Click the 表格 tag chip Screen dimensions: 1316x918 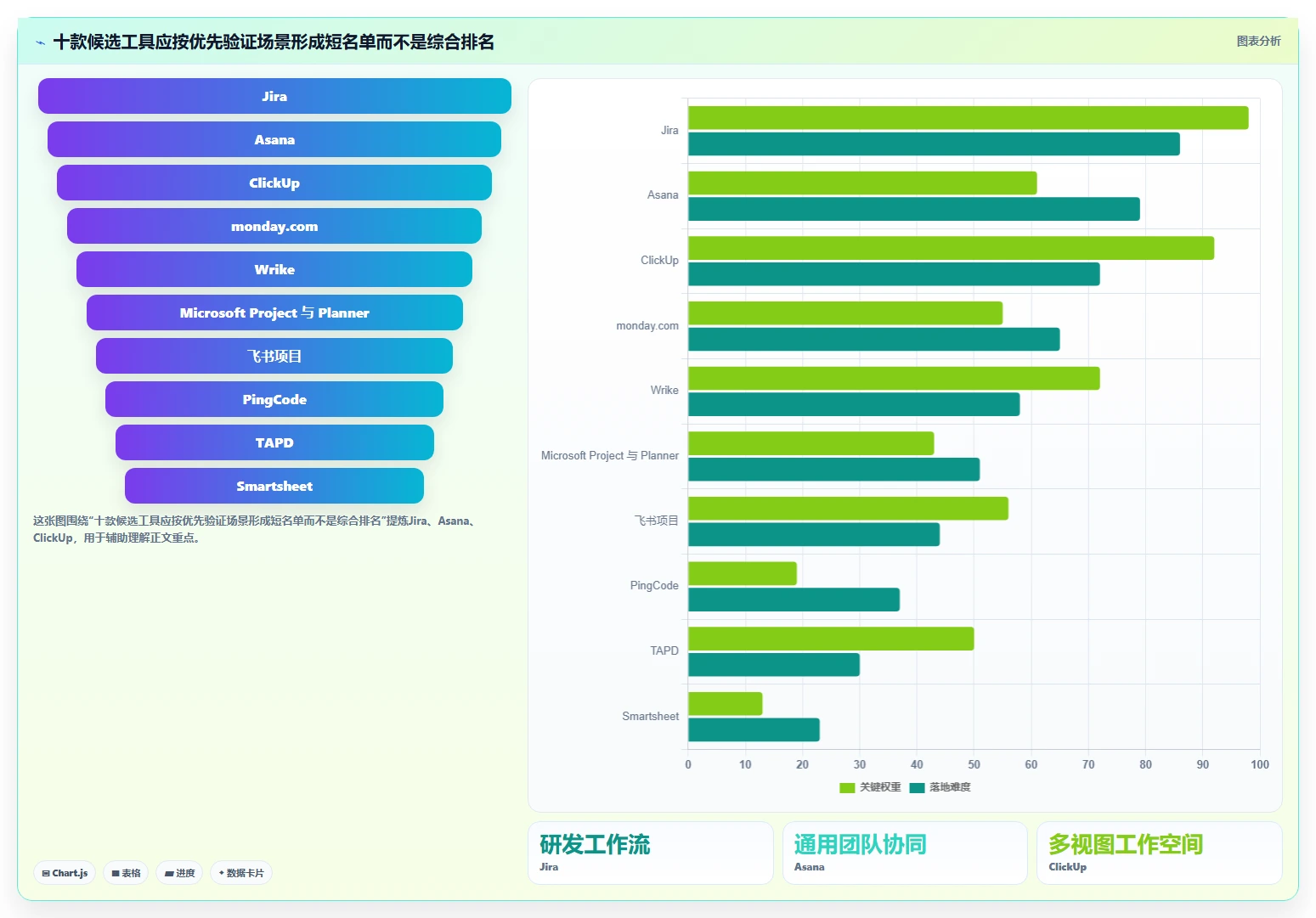tap(126, 873)
